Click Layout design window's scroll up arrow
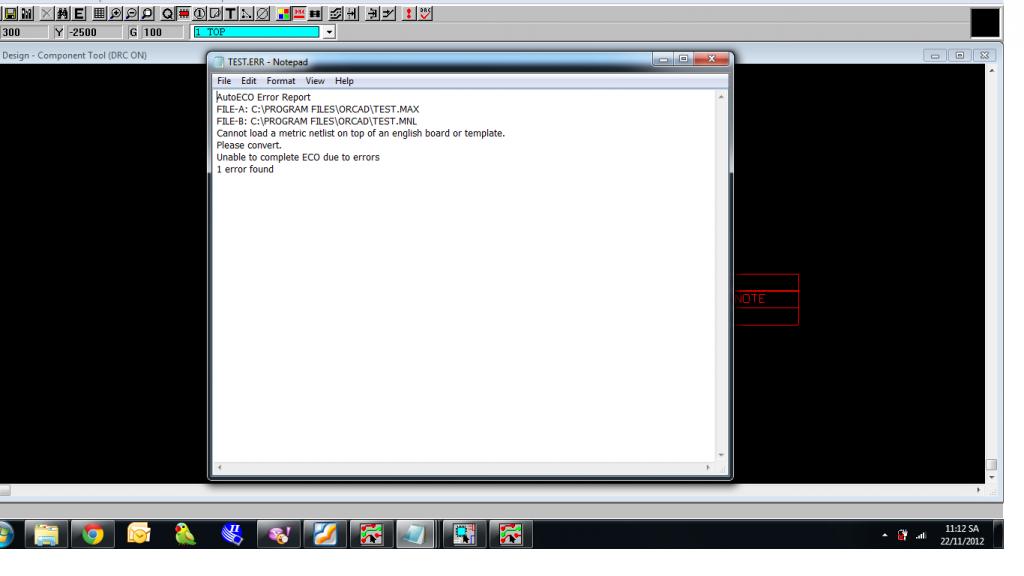The image size is (1024, 576). pyautogui.click(x=991, y=70)
